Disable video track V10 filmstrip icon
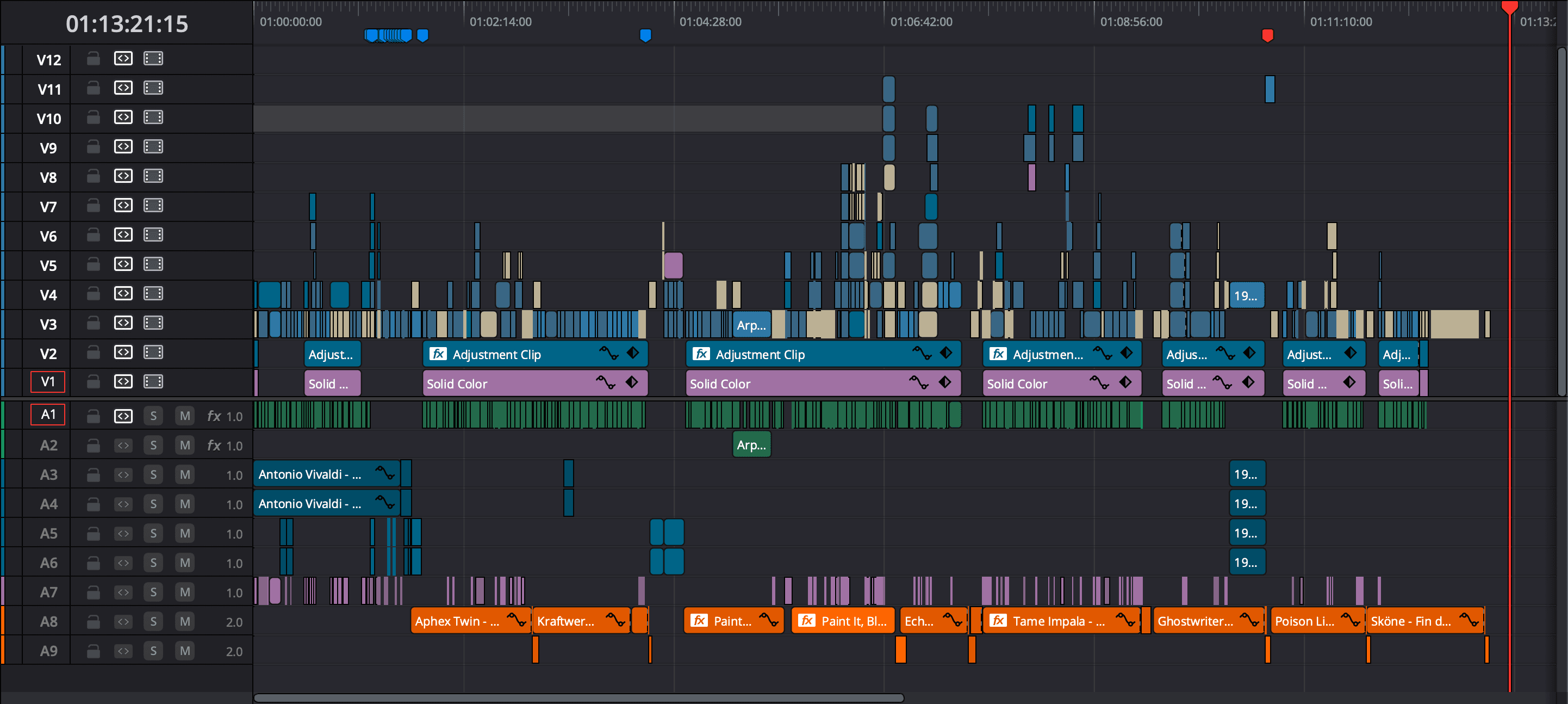1568x704 pixels. coord(153,117)
